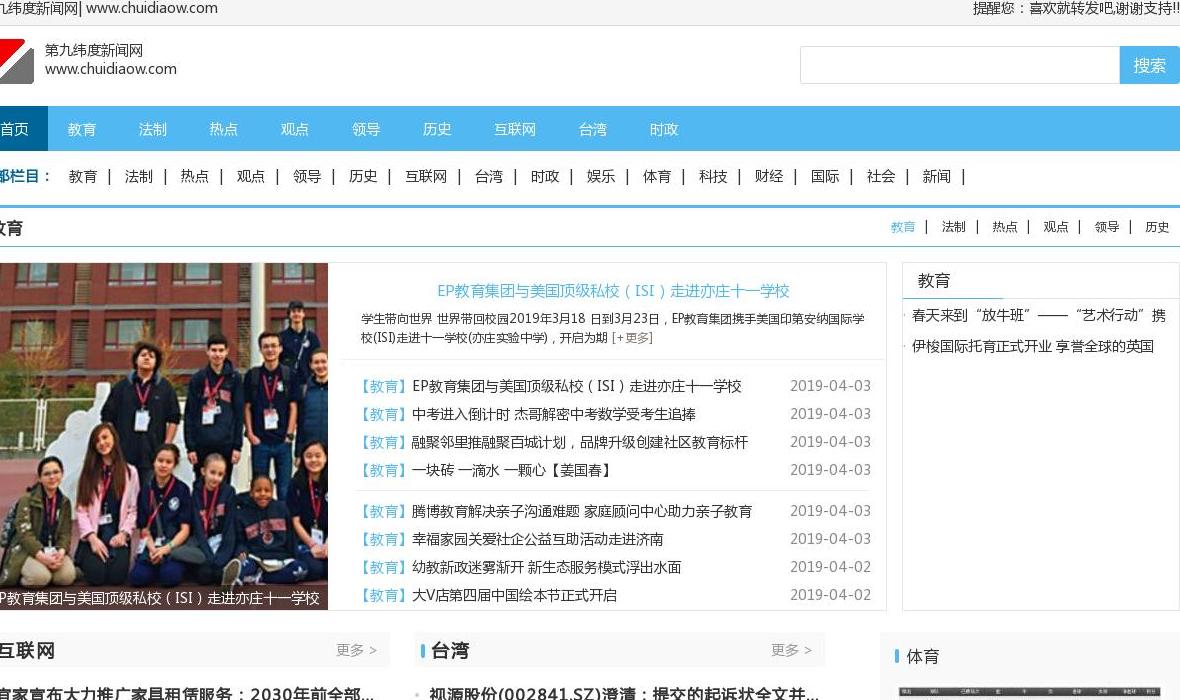Open article 官家宣布大力推广家具租赁服务
The width and height of the screenshot is (1180, 700).
click(x=187, y=693)
